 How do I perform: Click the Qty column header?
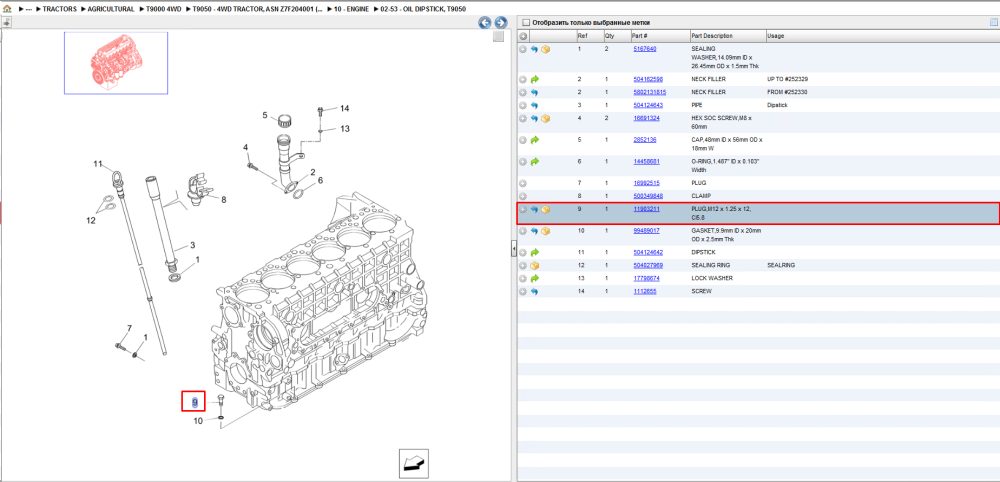[x=609, y=36]
